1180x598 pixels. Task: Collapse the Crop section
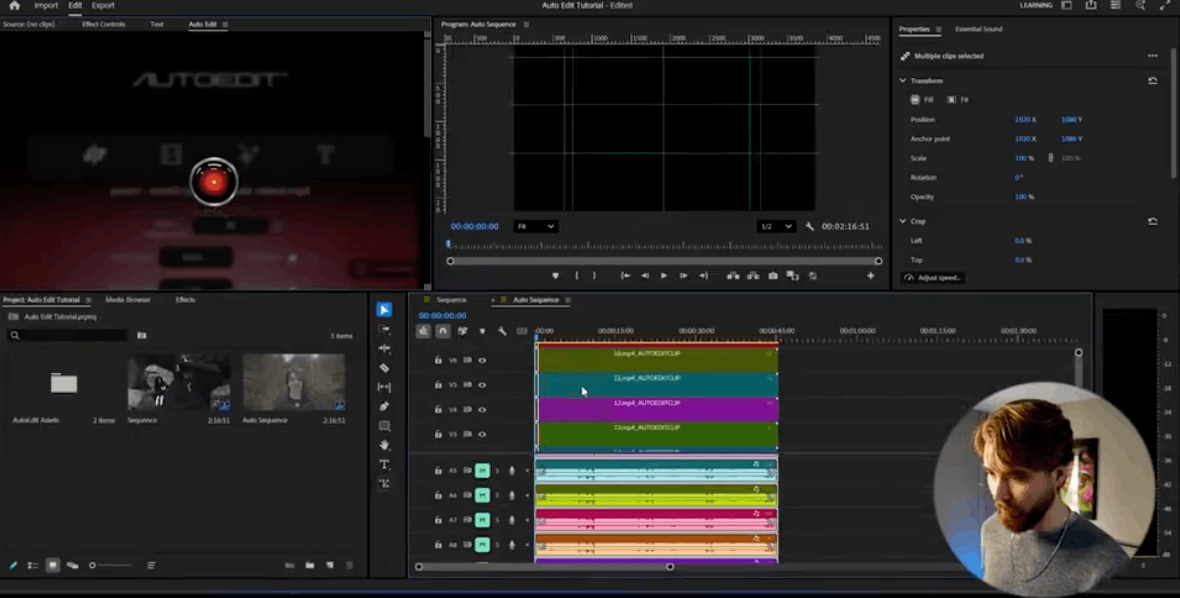pyautogui.click(x=903, y=221)
